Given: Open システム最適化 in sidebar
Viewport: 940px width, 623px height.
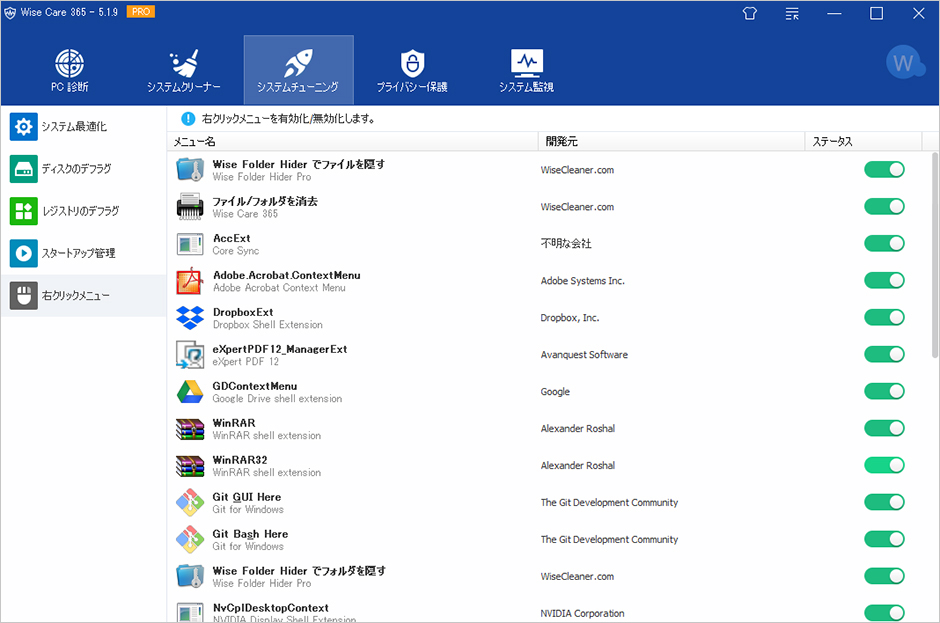Looking at the screenshot, I should click(83, 127).
